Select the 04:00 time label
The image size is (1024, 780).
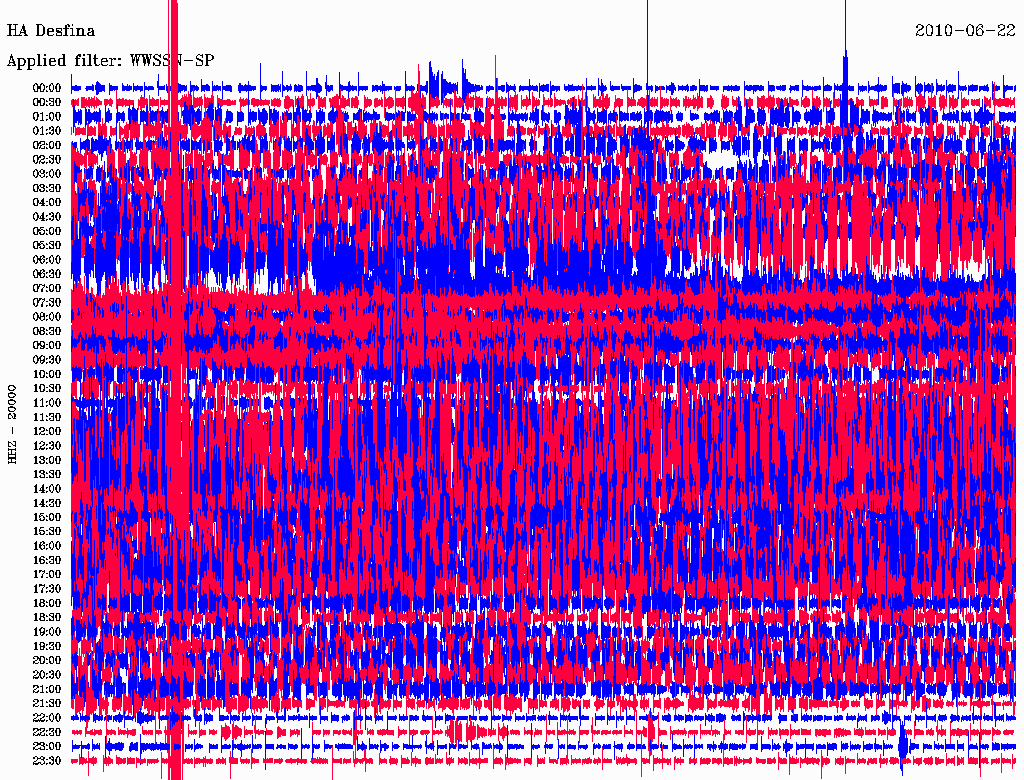(47, 203)
